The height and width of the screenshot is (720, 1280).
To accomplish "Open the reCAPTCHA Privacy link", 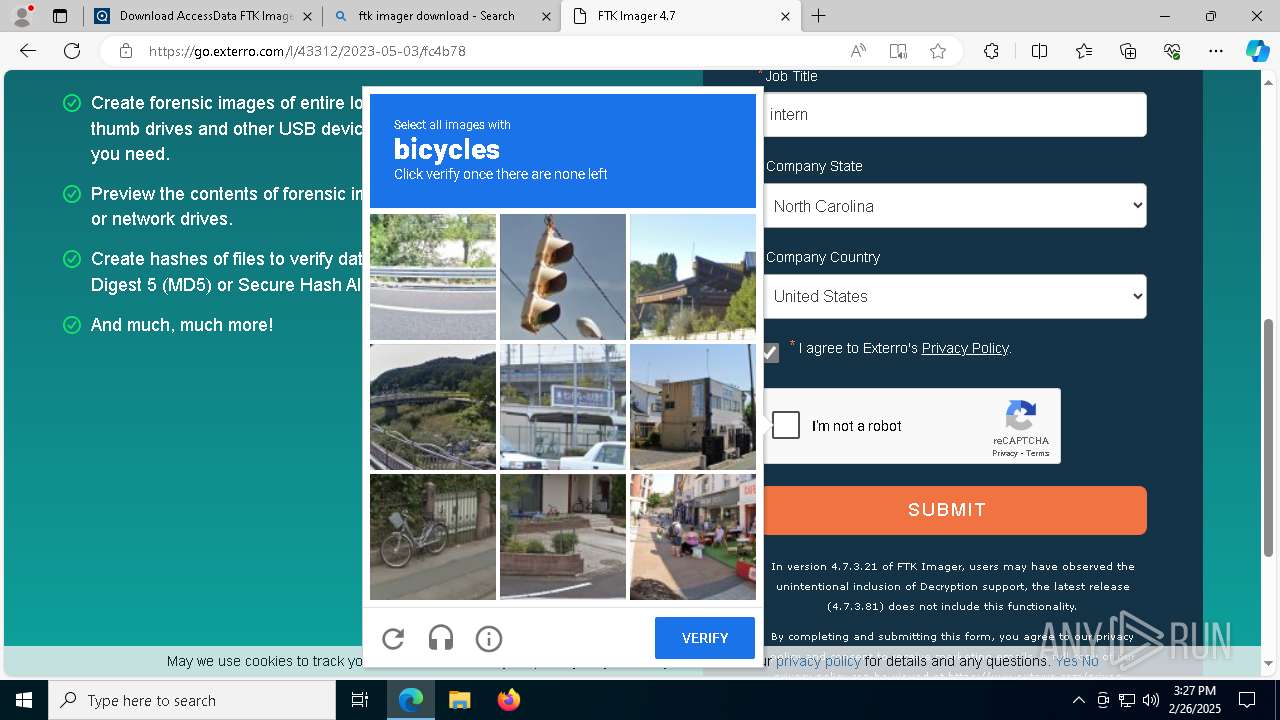I will point(1005,453).
